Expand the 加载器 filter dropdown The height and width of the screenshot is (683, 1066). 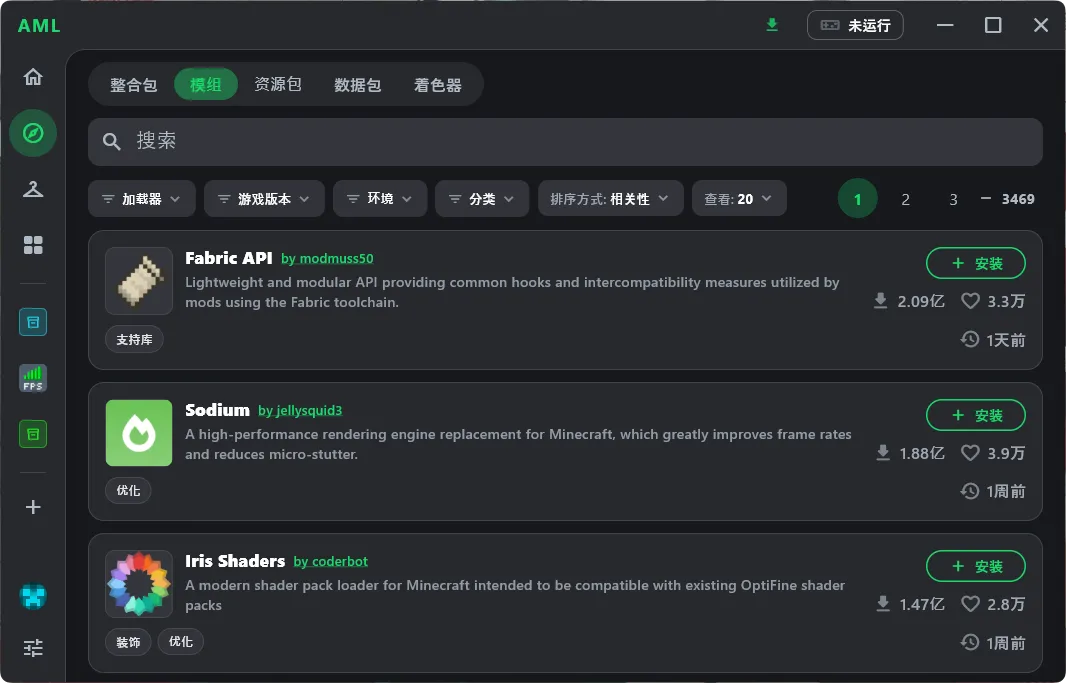tap(141, 198)
